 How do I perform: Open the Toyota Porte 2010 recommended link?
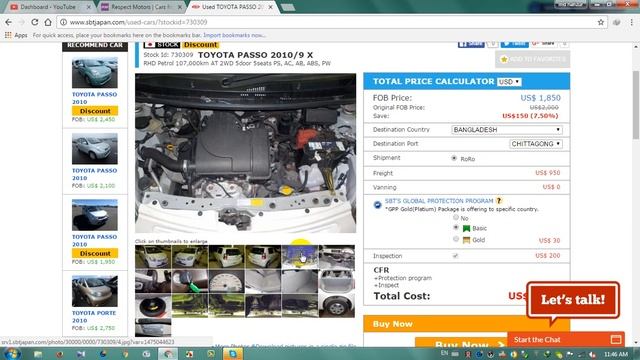(x=94, y=317)
